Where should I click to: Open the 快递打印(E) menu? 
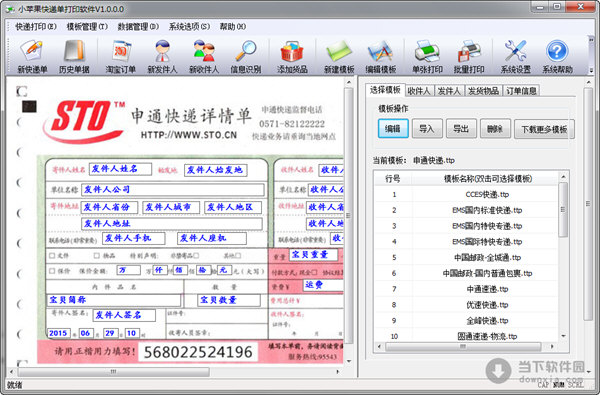coord(36,26)
